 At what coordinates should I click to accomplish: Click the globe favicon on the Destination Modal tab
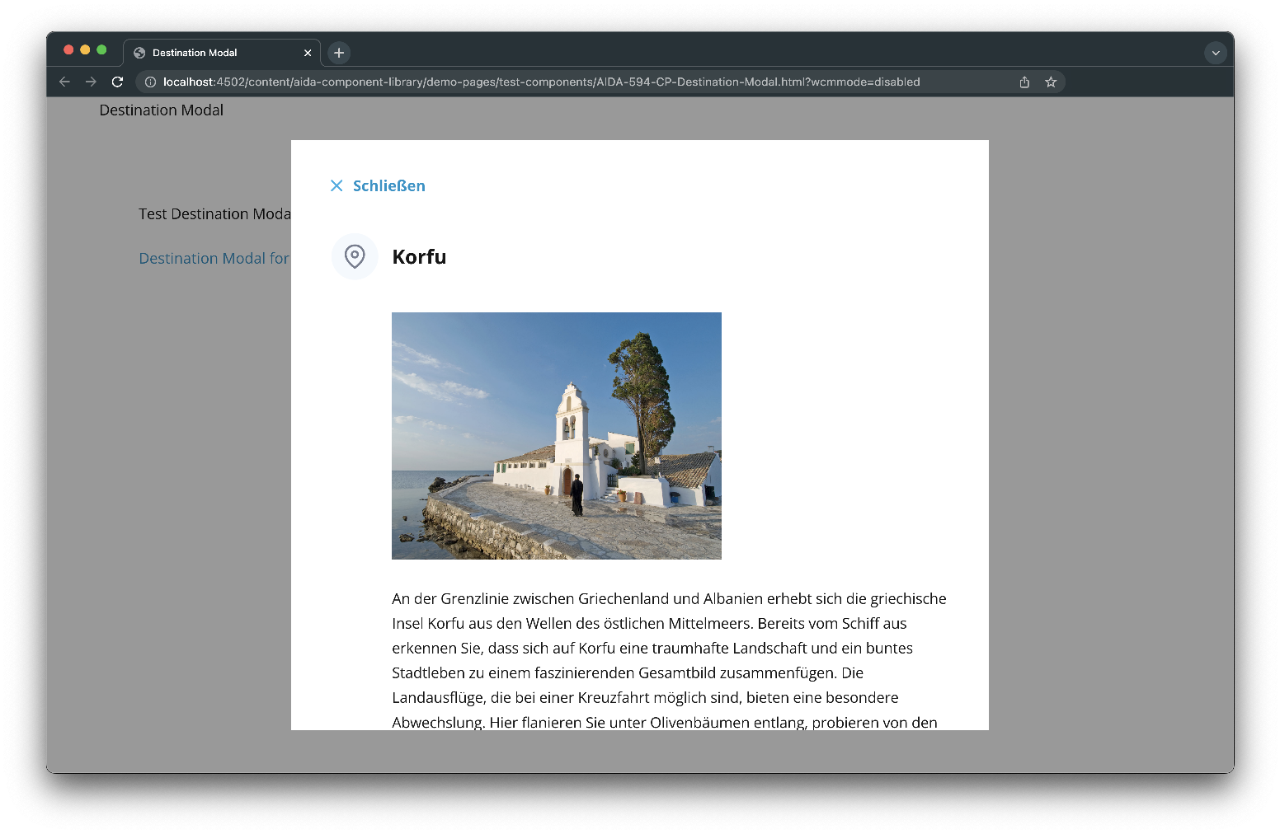(140, 52)
